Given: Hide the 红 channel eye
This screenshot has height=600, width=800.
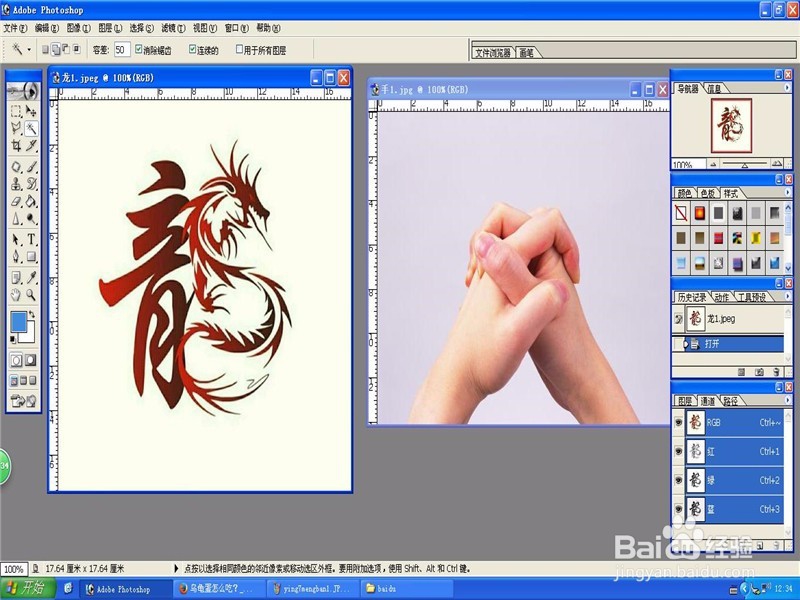Looking at the screenshot, I should 678,452.
